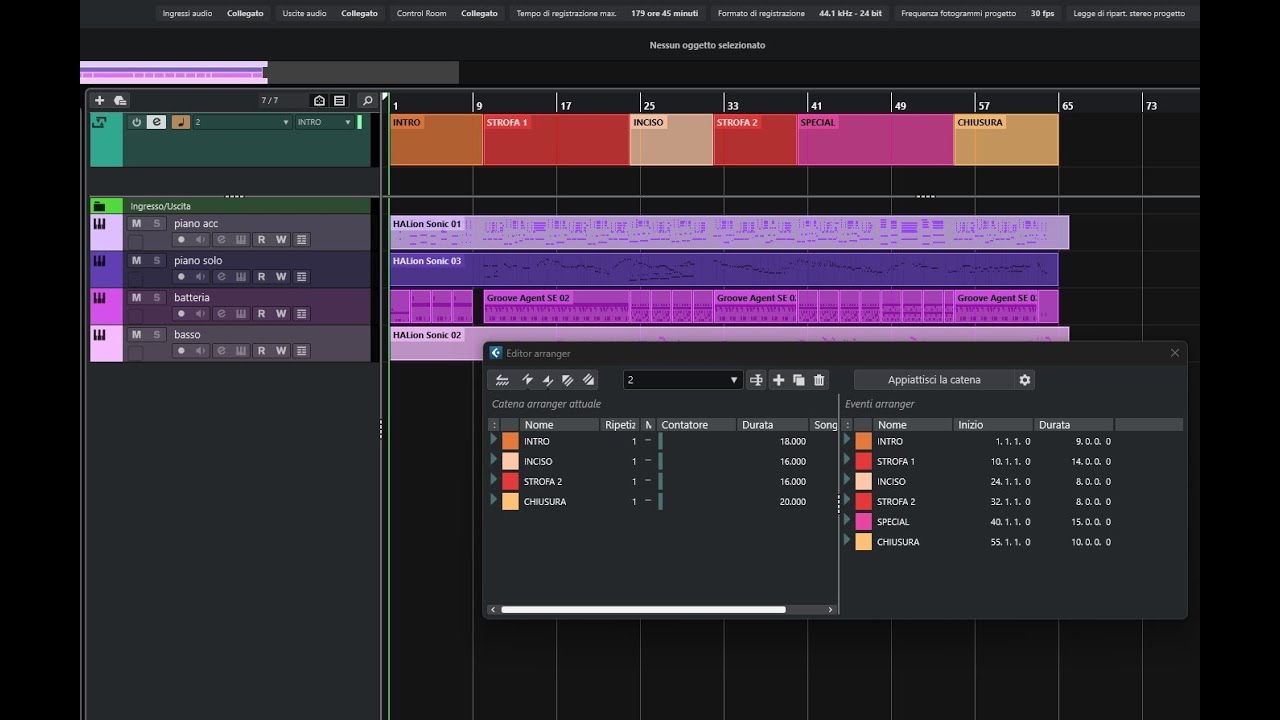Sort chain list by Nome column header
Image resolution: width=1280 pixels, height=720 pixels.
coord(559,425)
